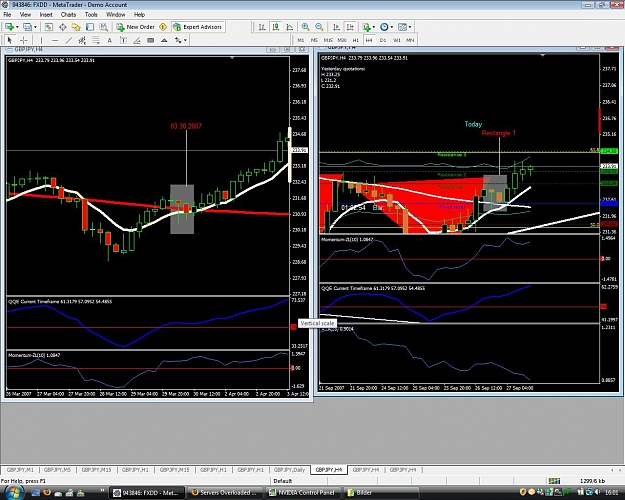The height and width of the screenshot is (500, 625).
Task: Open Servers Overloaded Firefox taskbar button
Action: (224, 492)
